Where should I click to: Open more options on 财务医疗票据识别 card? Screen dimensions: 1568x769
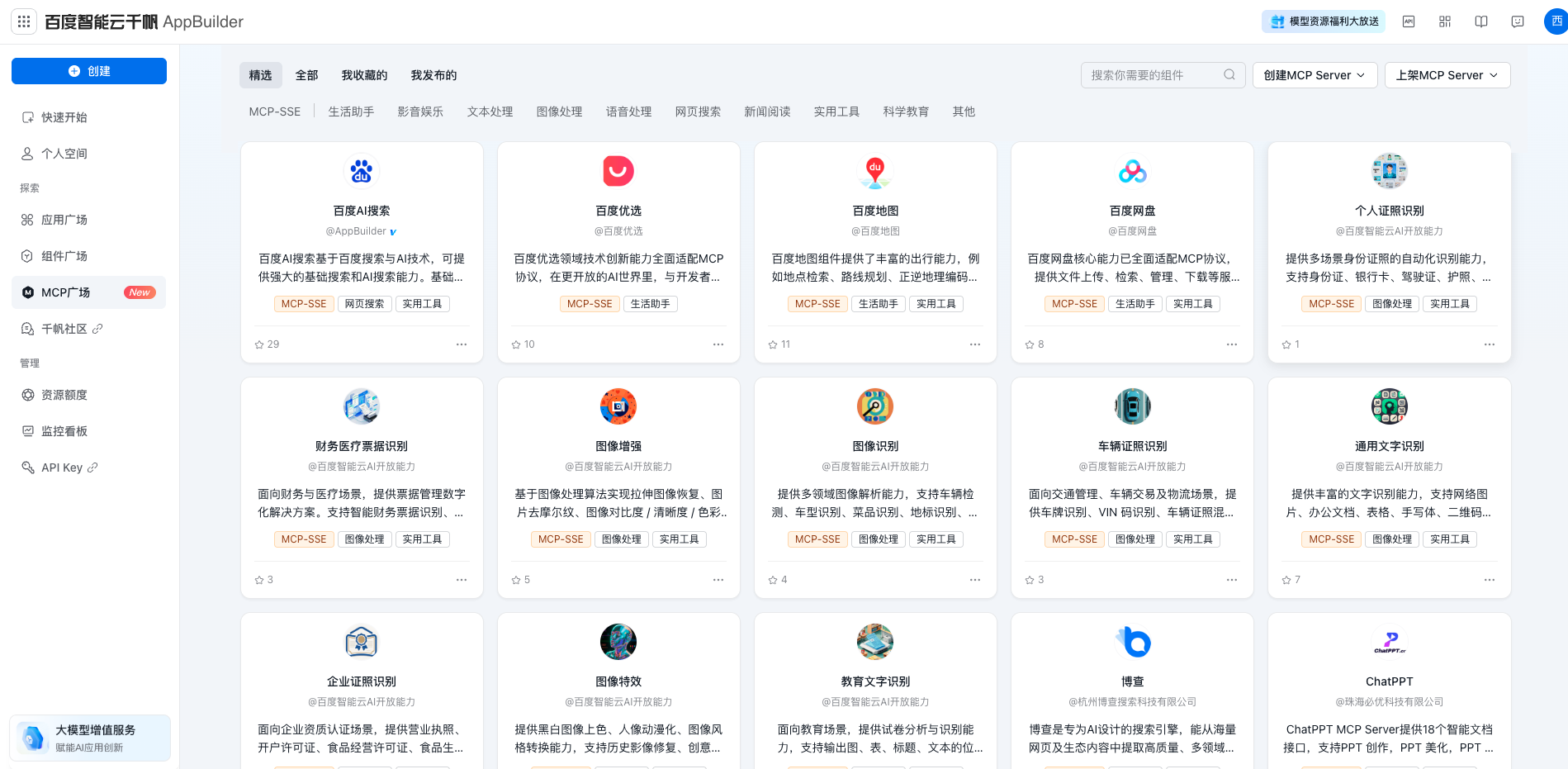[x=462, y=580]
